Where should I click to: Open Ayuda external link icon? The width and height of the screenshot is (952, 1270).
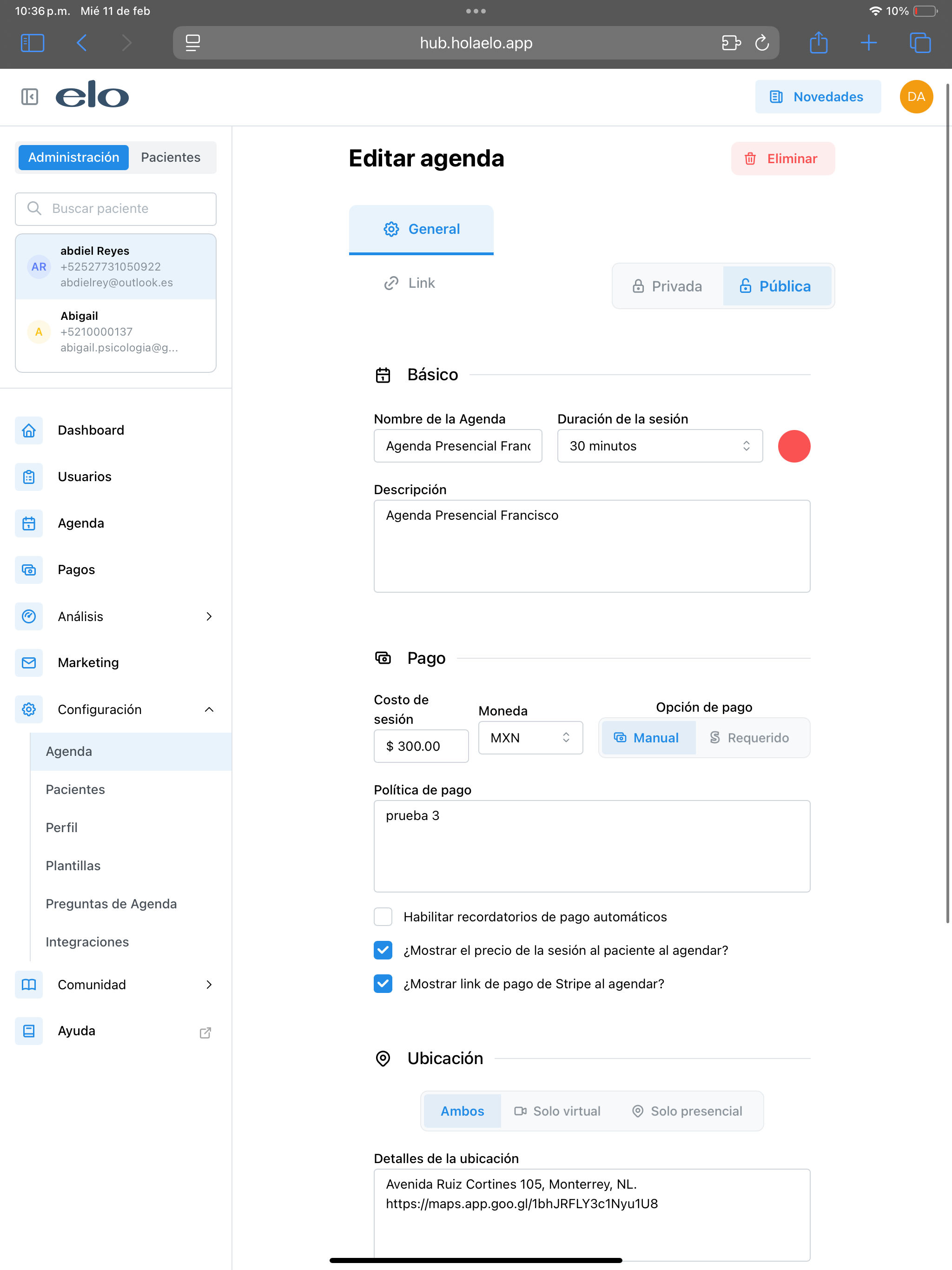tap(205, 1032)
